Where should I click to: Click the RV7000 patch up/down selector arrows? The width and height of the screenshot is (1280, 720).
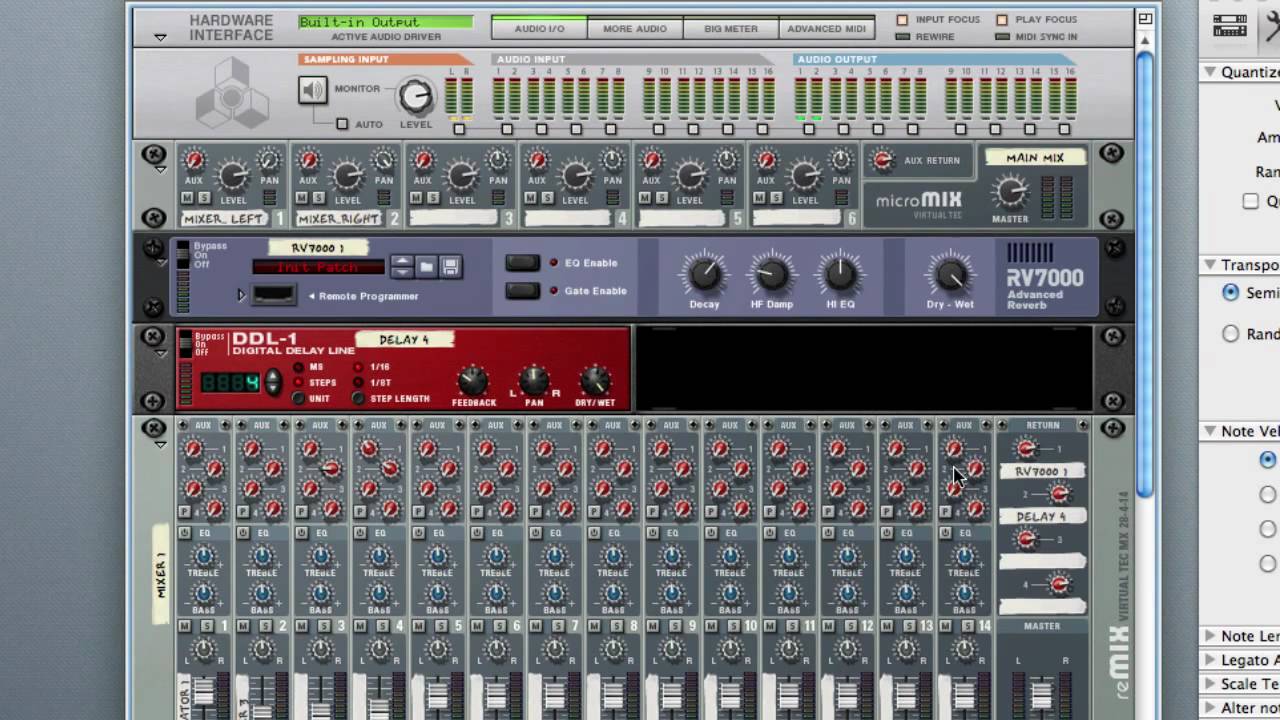401,266
